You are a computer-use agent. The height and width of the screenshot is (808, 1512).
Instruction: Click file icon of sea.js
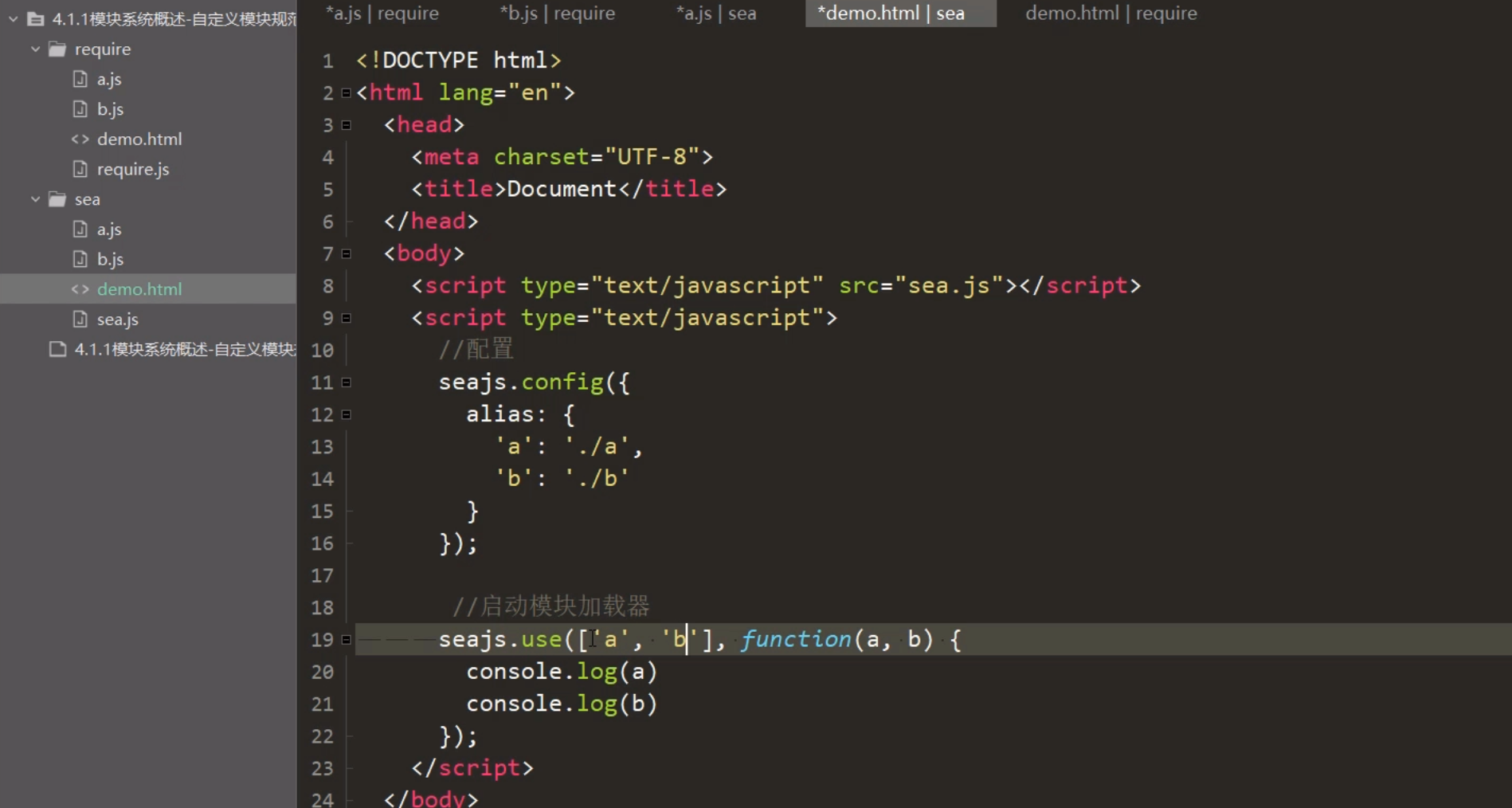coord(80,320)
